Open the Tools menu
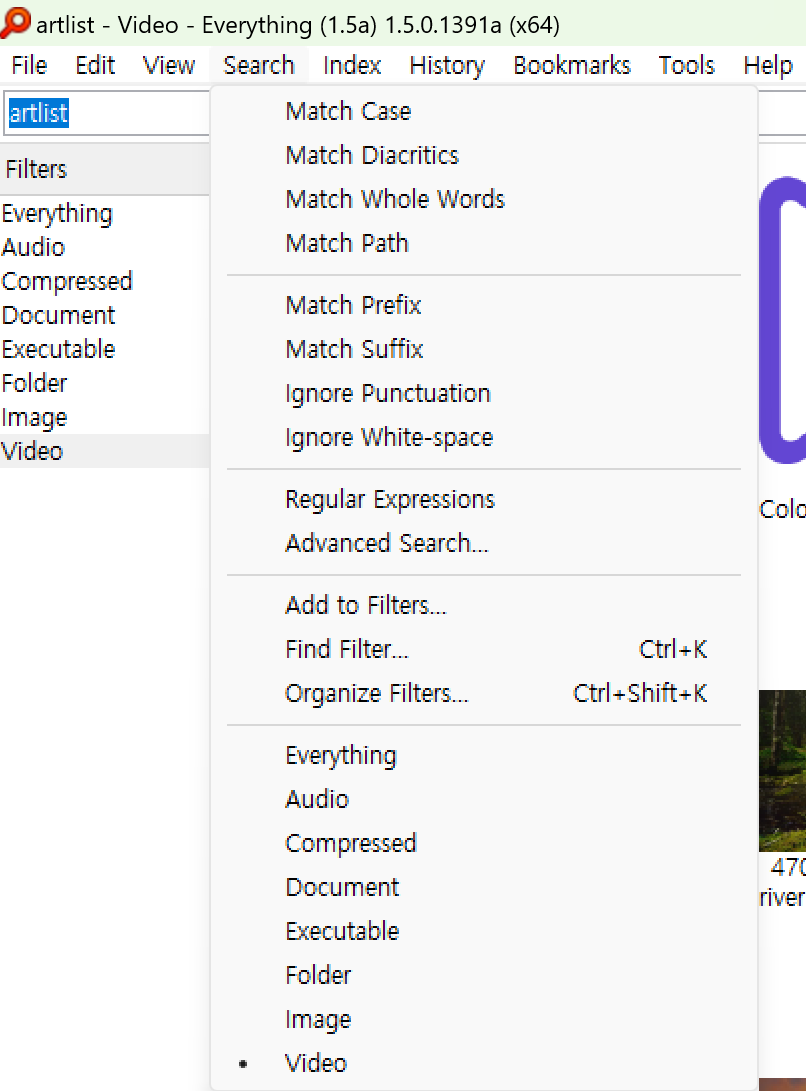The image size is (806, 1091). (686, 65)
